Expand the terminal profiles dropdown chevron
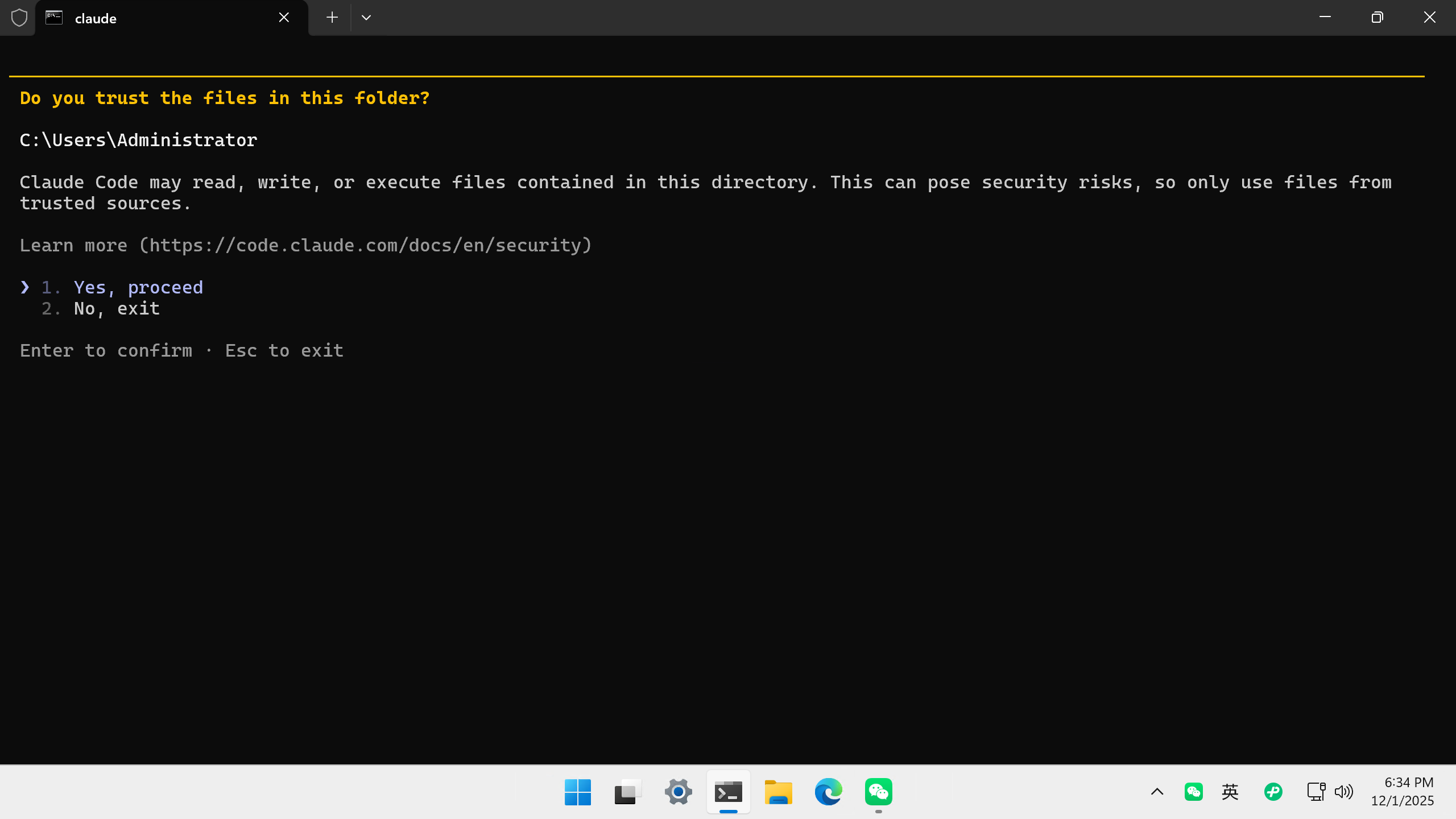 (366, 18)
